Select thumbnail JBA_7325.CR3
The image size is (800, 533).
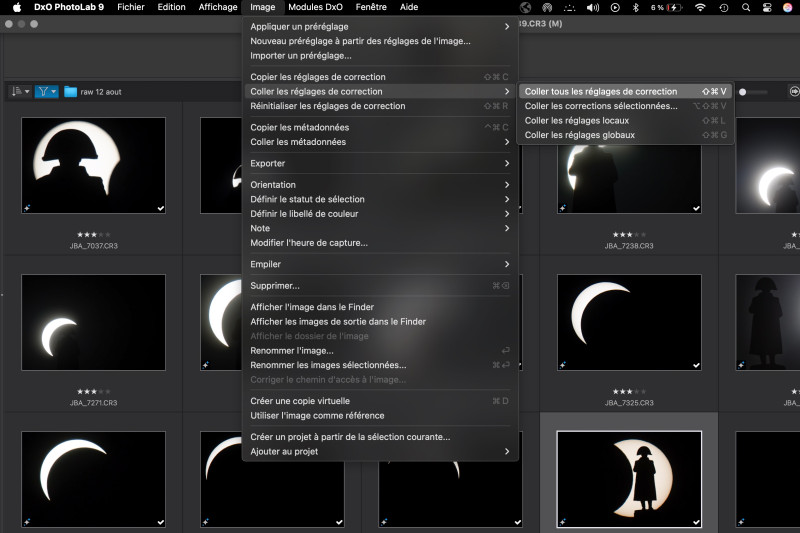click(629, 322)
